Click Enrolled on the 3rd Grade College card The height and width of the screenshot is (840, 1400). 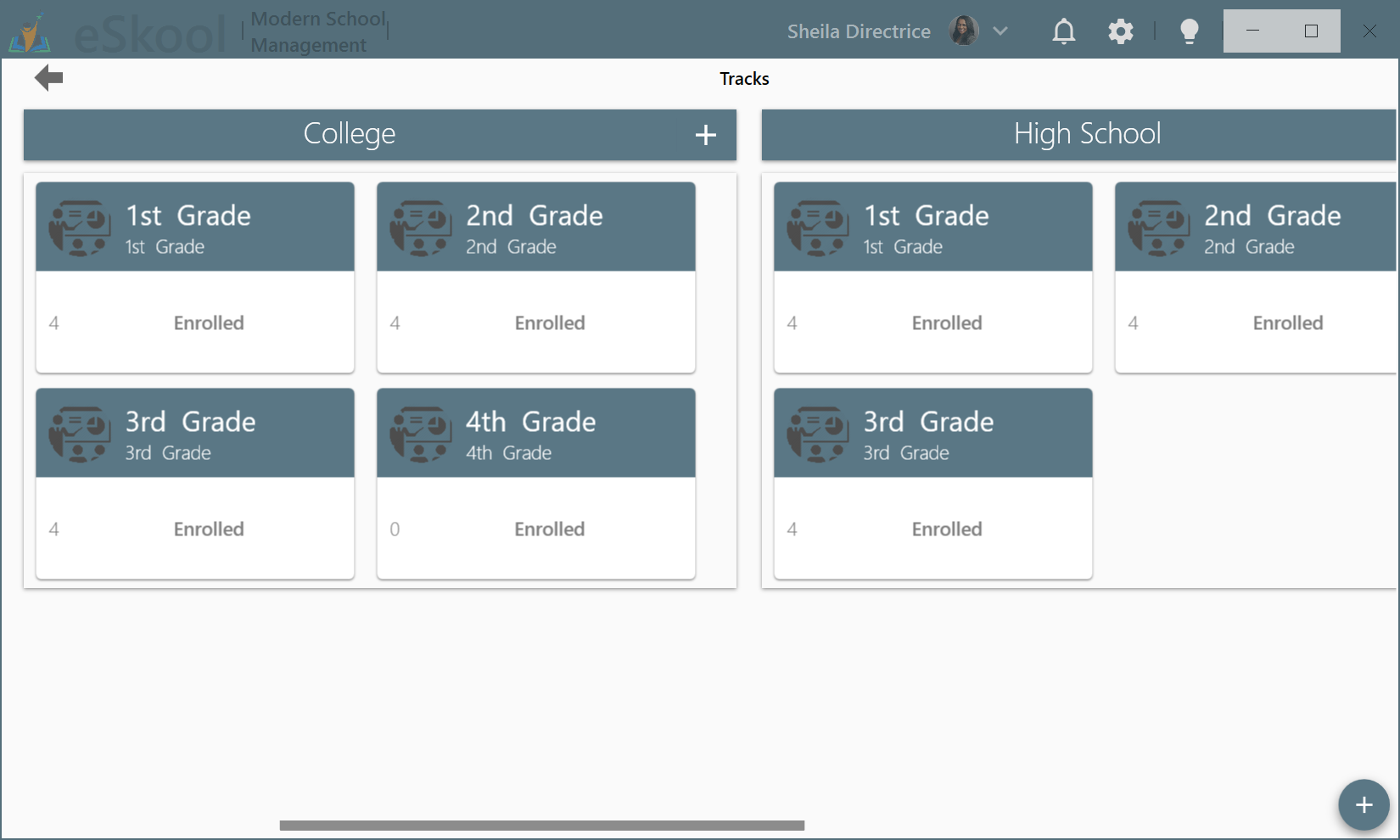(x=208, y=529)
